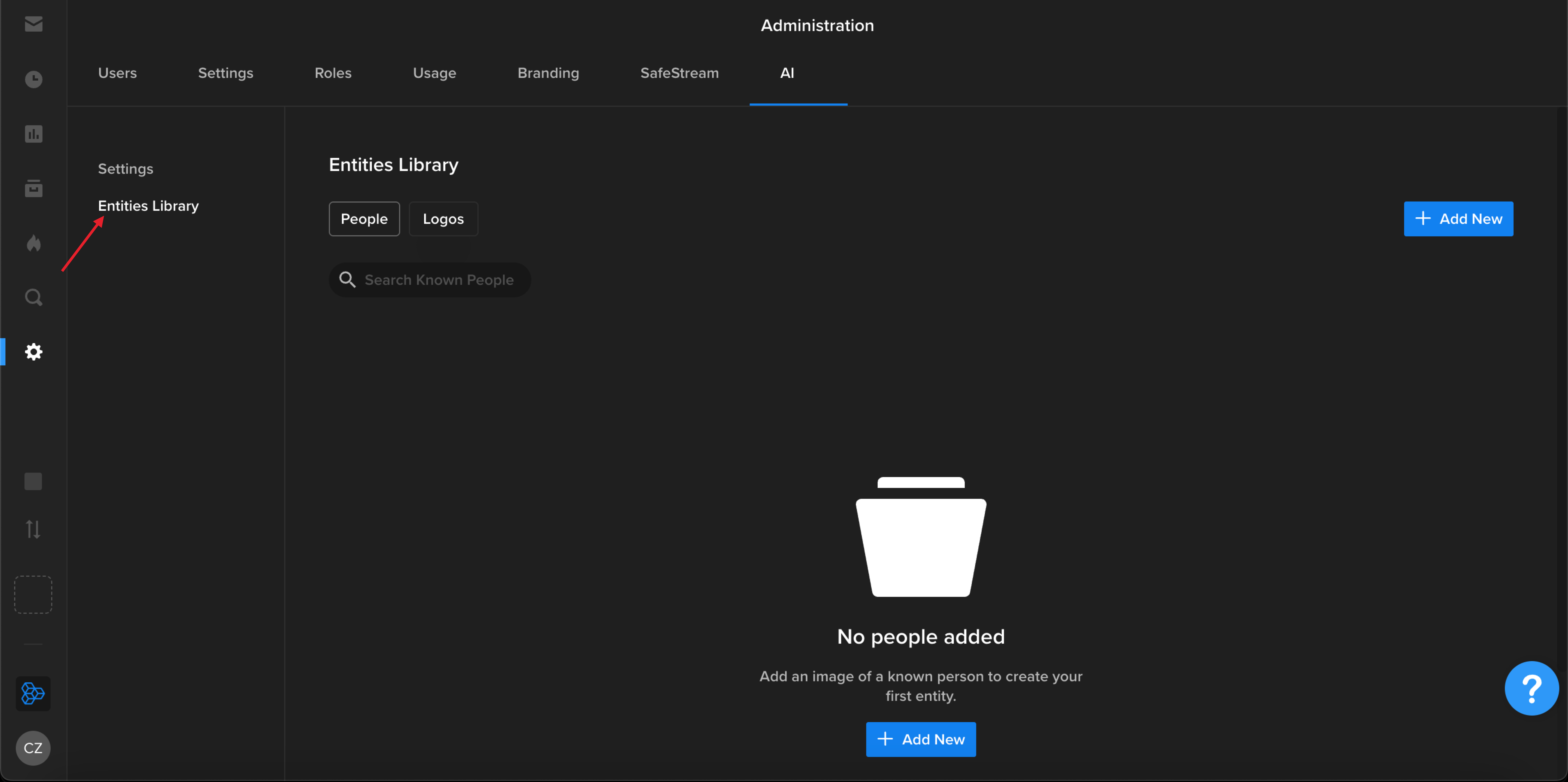Screen dimensions: 1568x782
Task: Switch to the Branding tab
Action: (x=549, y=73)
